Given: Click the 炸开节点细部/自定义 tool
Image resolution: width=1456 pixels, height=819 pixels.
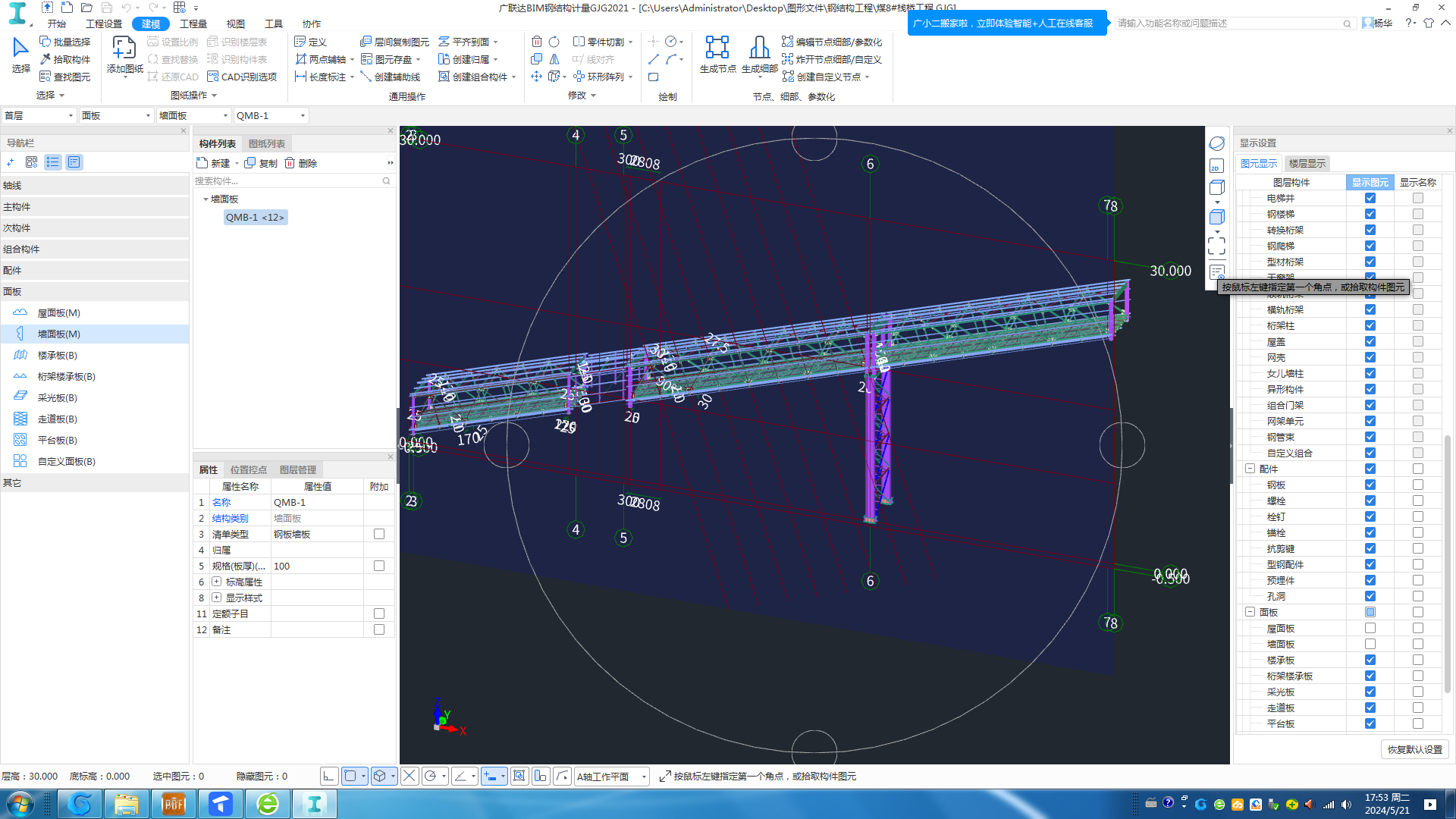Looking at the screenshot, I should 832,59.
